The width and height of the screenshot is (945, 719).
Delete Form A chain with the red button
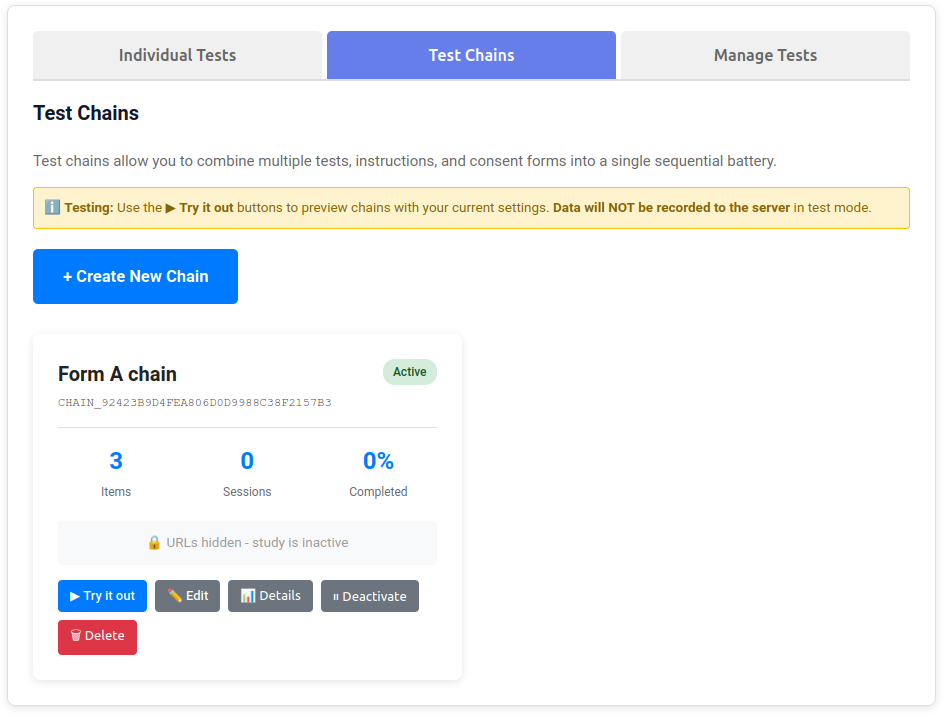click(x=97, y=637)
